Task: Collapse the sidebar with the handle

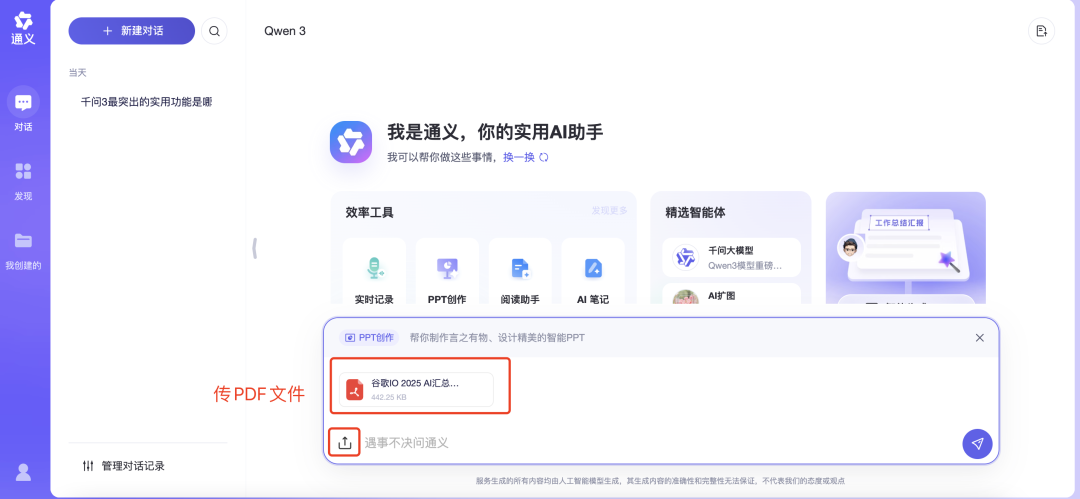Action: click(255, 248)
